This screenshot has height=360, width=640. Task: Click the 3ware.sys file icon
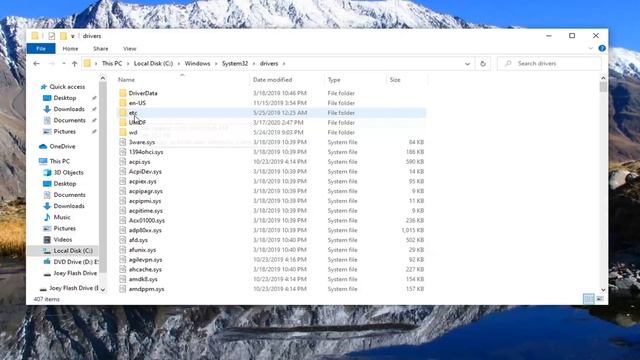(122, 142)
